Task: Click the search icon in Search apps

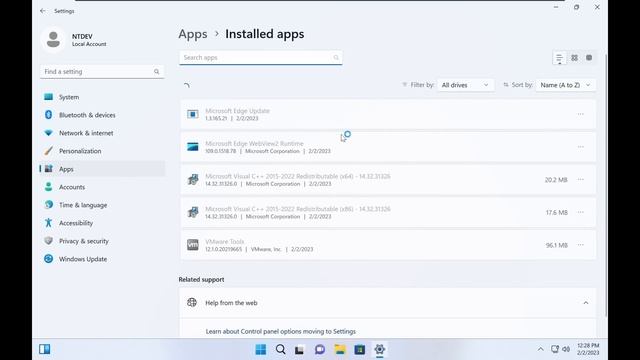Action: pos(336,58)
